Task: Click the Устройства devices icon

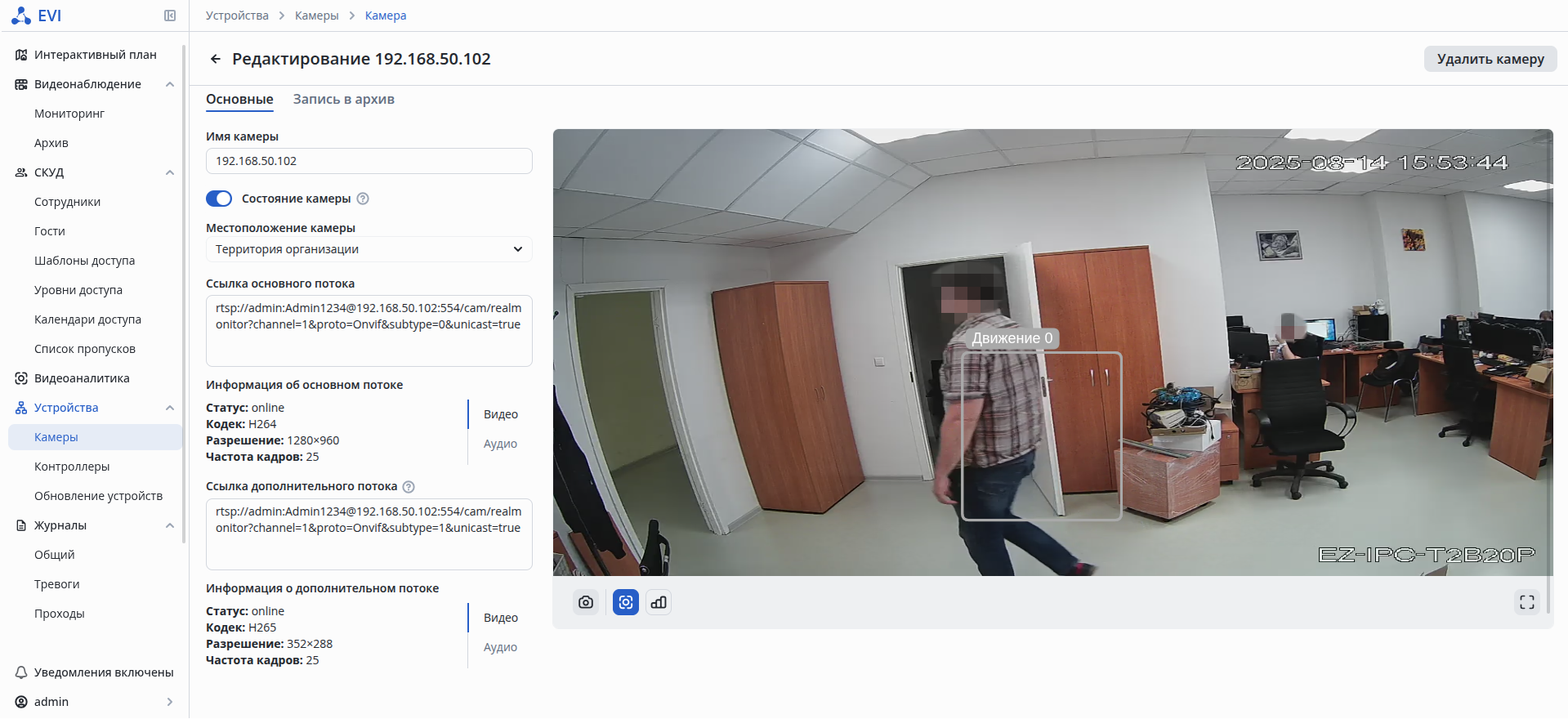Action: [x=21, y=408]
